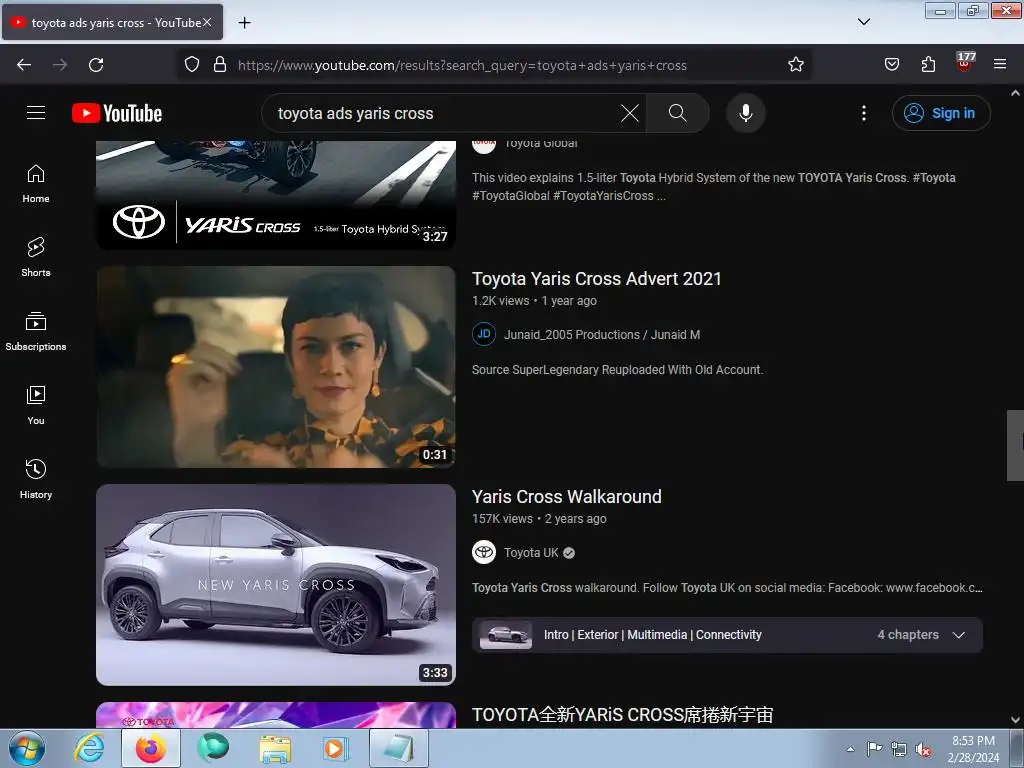1024x768 pixels.
Task: Open a new tab with the plus button
Action: (x=244, y=23)
